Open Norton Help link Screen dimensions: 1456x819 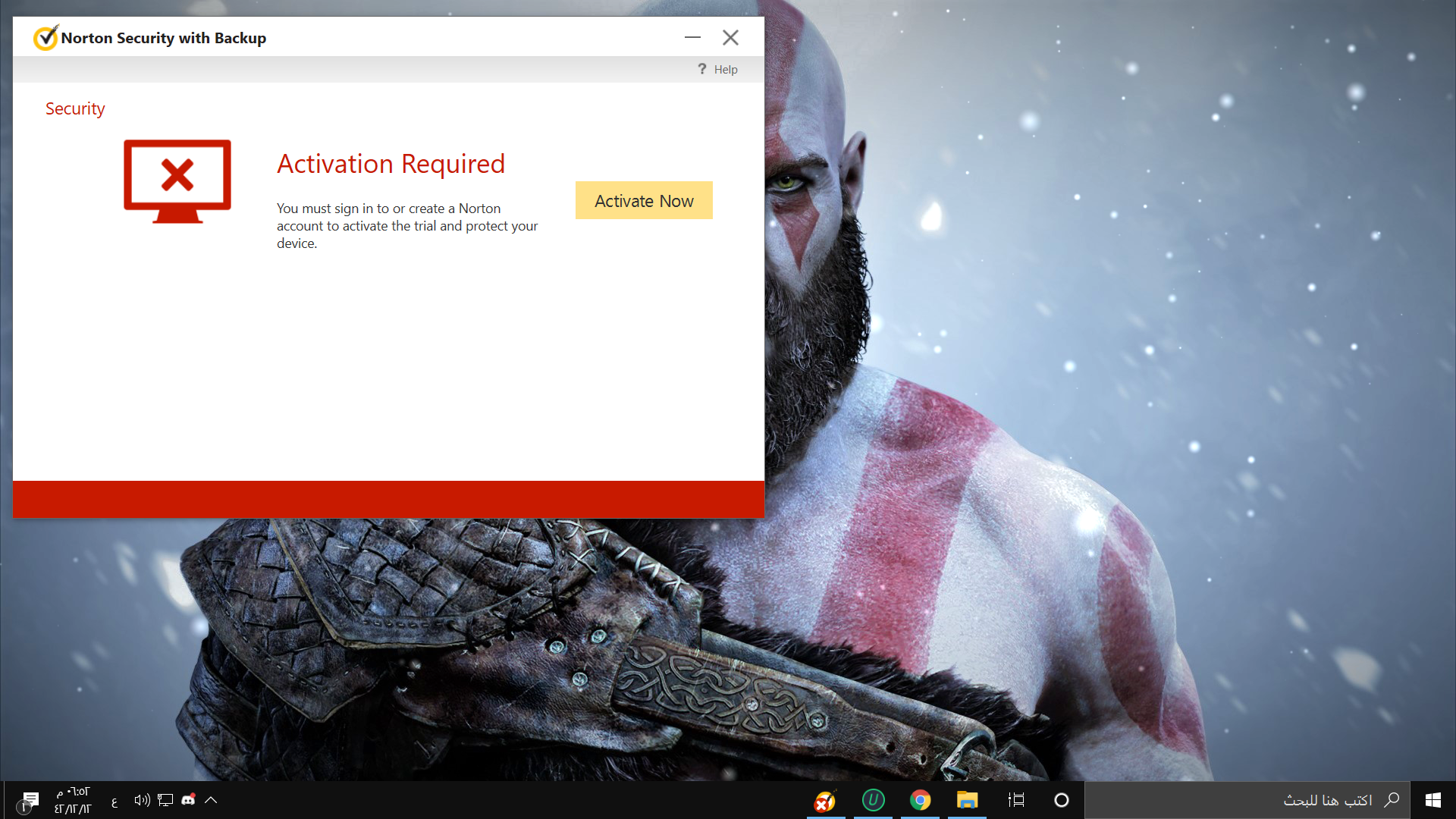726,69
